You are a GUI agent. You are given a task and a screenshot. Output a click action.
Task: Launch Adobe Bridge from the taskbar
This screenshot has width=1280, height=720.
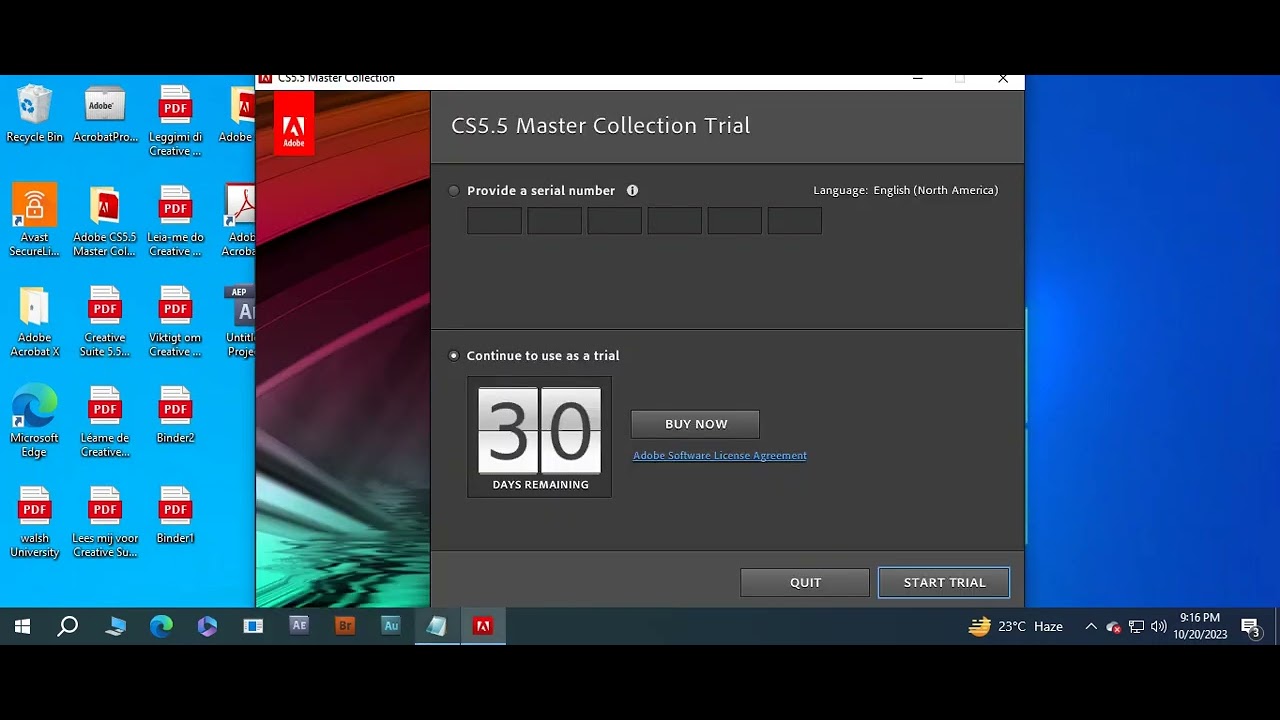(345, 626)
